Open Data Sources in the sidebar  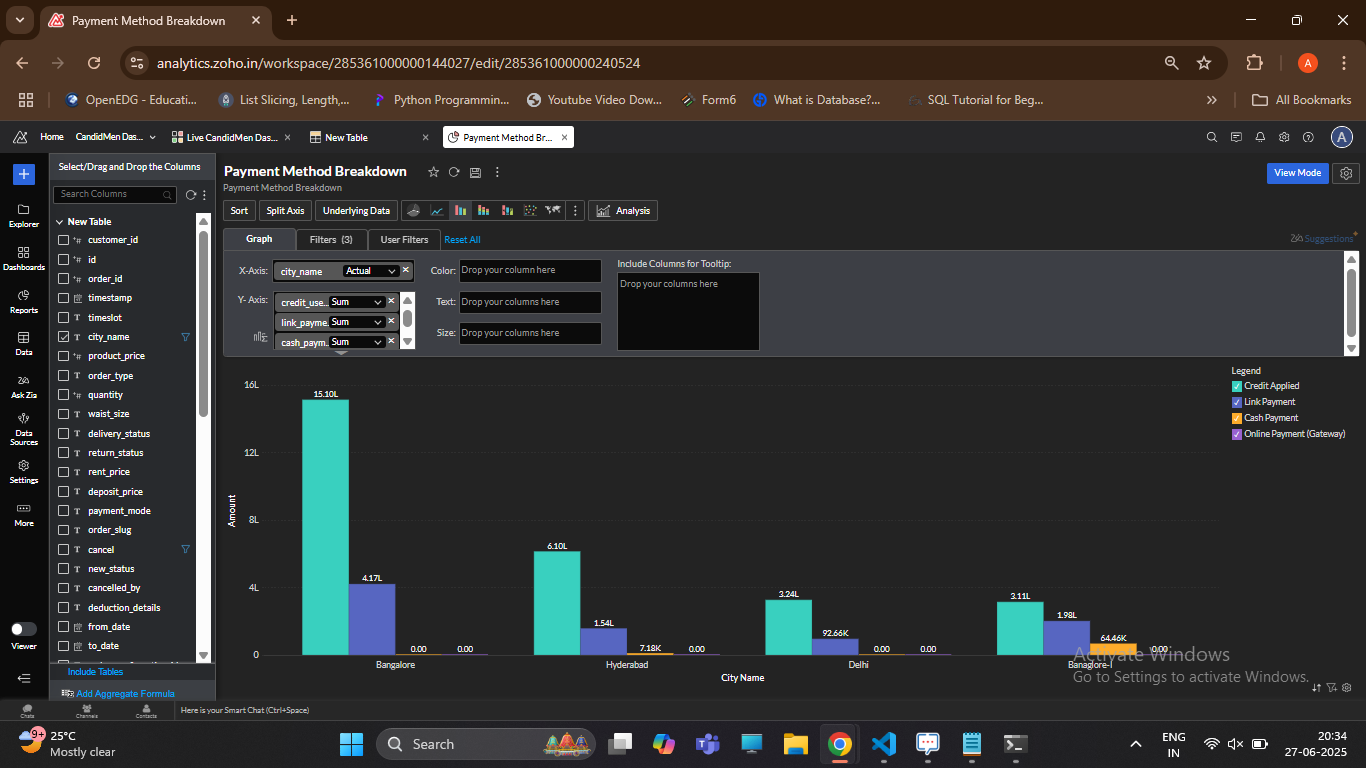click(x=24, y=429)
